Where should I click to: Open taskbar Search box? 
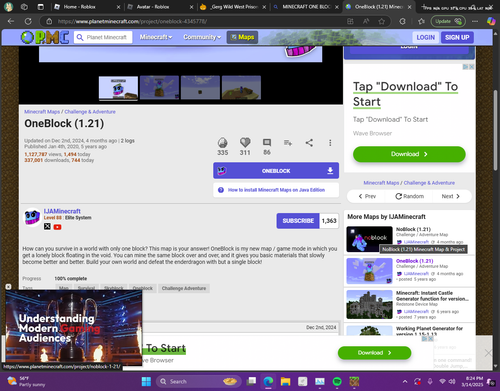[x=198, y=381]
